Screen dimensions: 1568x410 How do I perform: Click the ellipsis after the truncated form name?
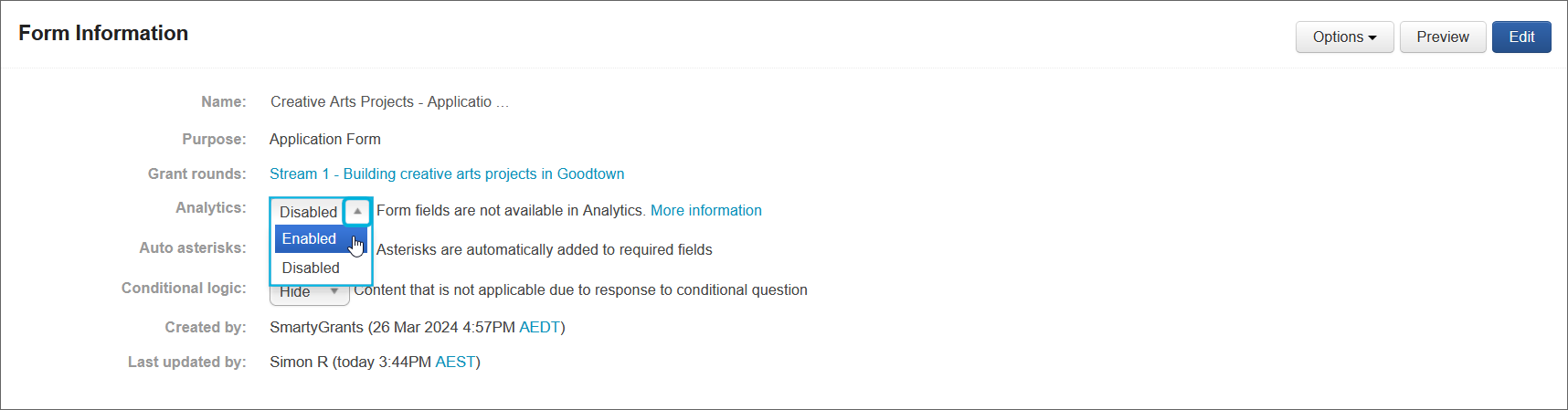tap(503, 102)
